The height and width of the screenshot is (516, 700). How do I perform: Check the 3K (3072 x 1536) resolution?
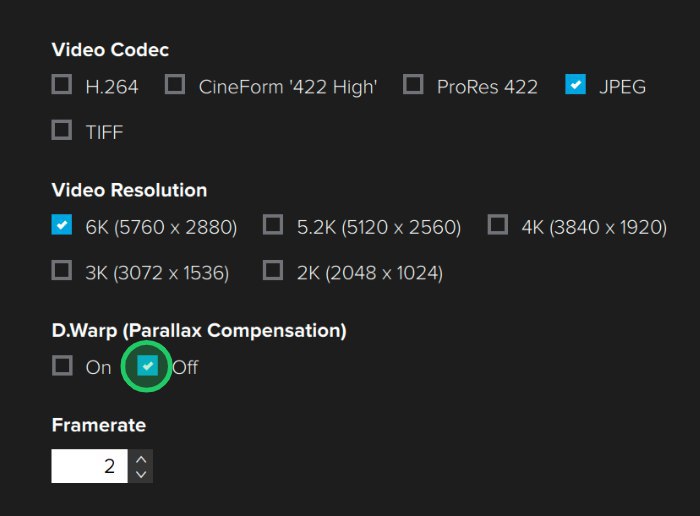point(62,270)
